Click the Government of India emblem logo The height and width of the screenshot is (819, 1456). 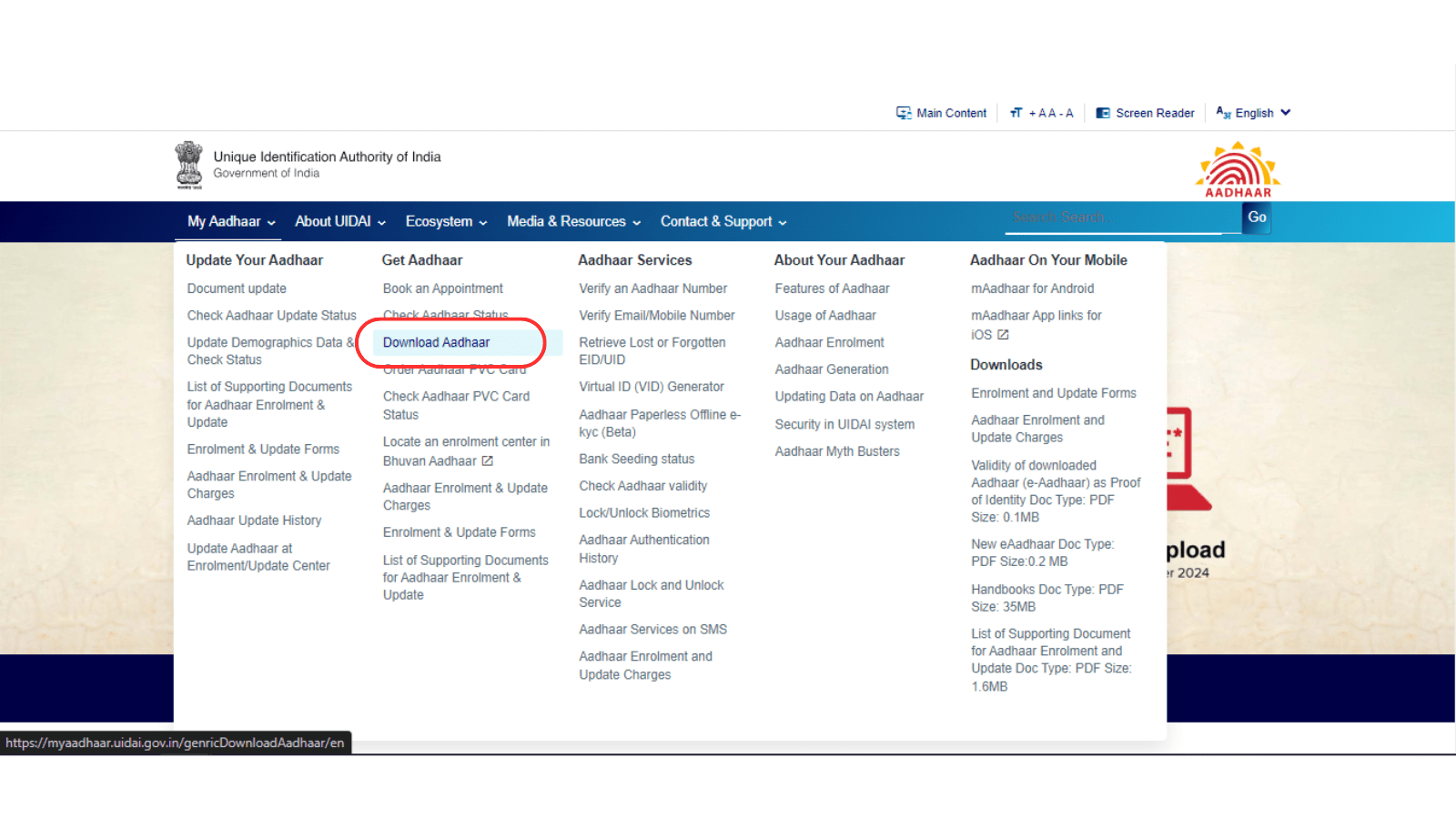point(189,165)
